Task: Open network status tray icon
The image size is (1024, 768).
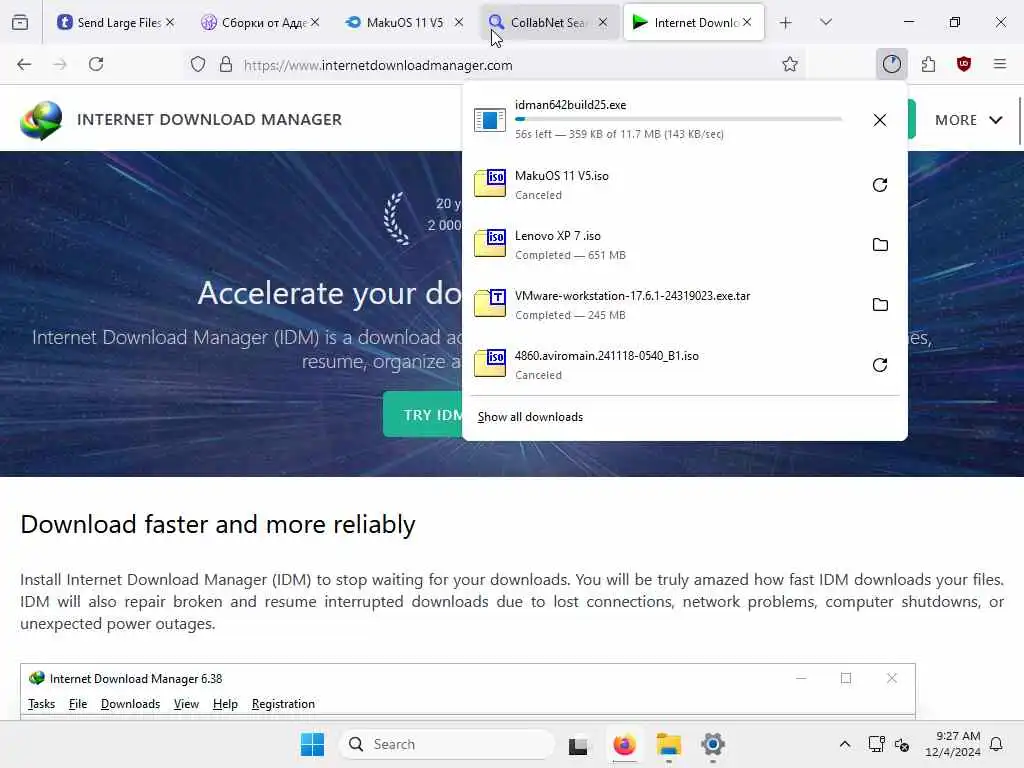Action: click(876, 744)
